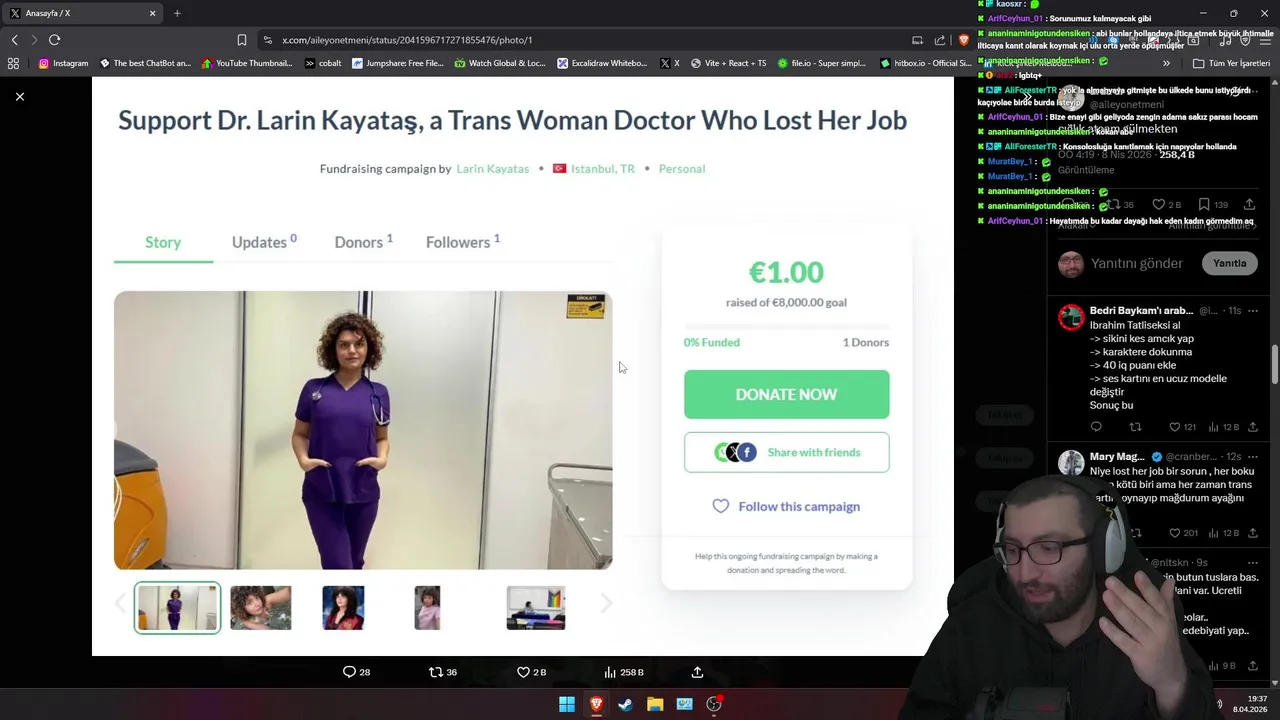
Task: Open Brave from the taskbar
Action: tap(596, 704)
